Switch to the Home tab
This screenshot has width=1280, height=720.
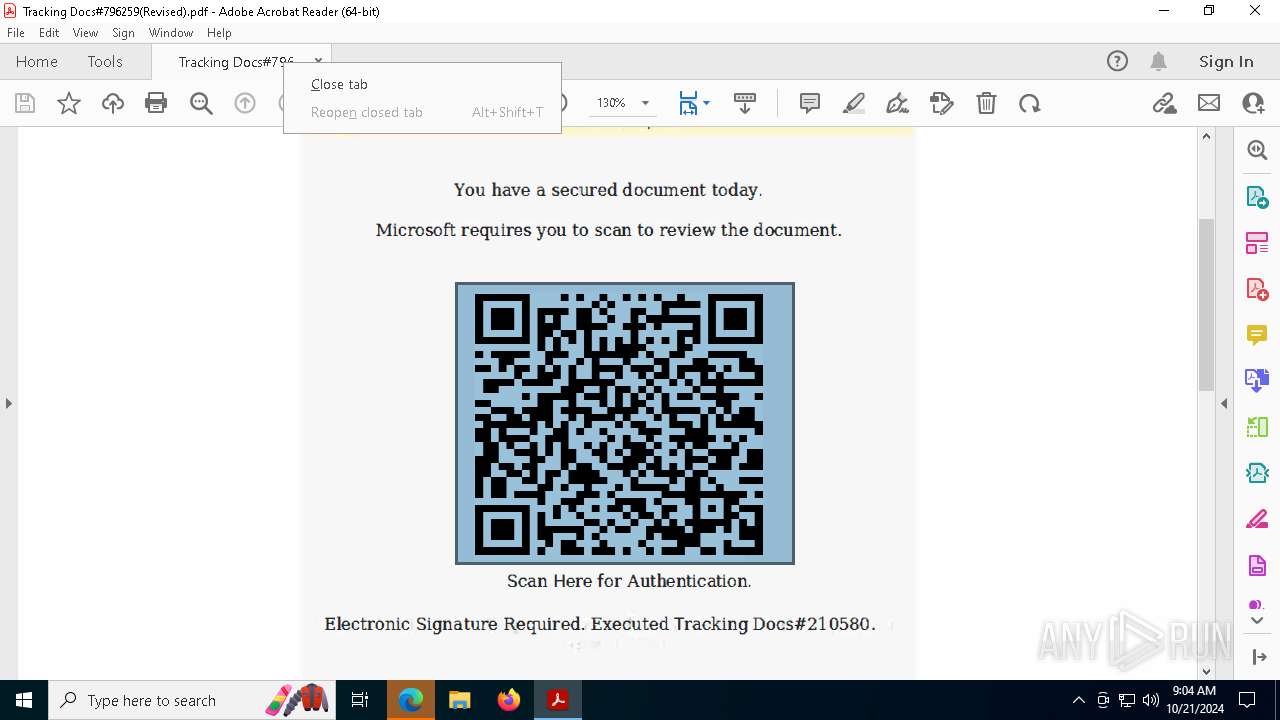pos(37,61)
